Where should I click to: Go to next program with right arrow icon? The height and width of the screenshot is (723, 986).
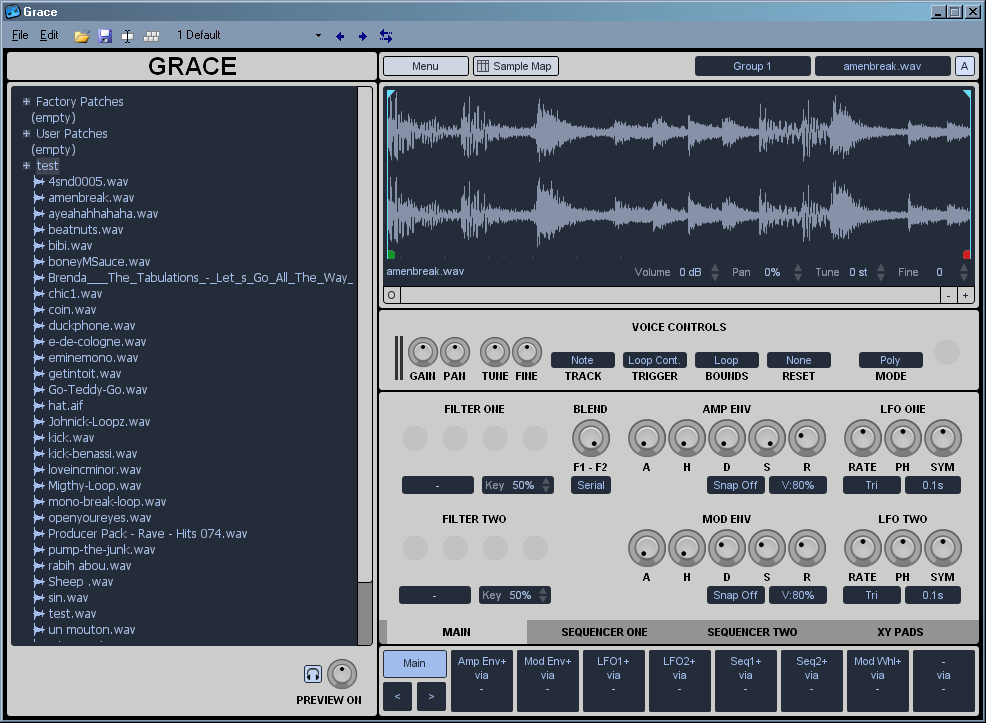tap(363, 35)
